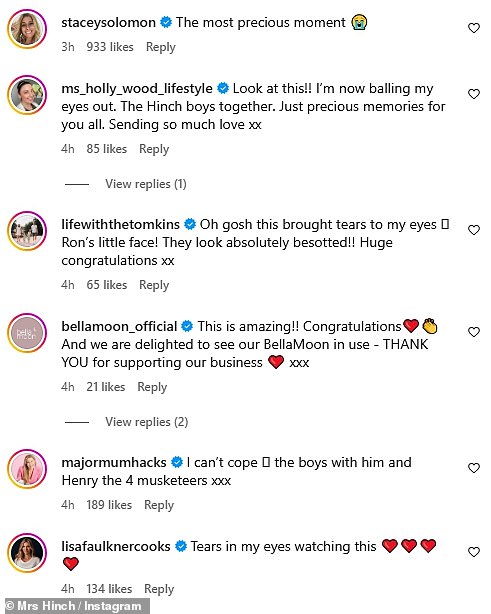Expand View replies (2) under bellamoon_official
The height and width of the screenshot is (614, 491).
tap(146, 422)
